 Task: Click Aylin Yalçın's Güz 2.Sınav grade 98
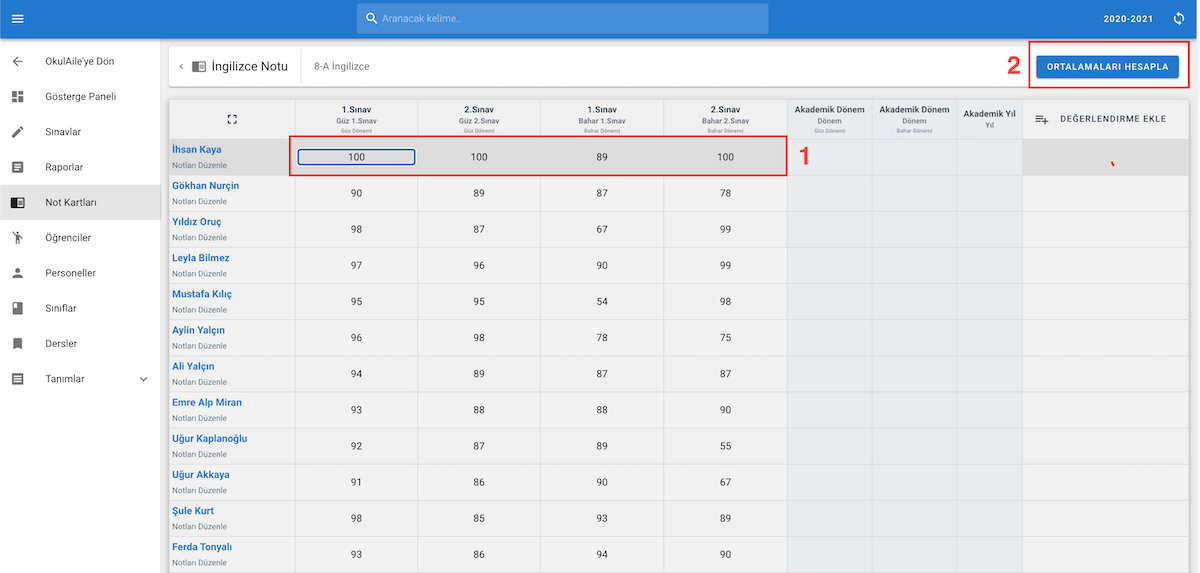click(479, 337)
